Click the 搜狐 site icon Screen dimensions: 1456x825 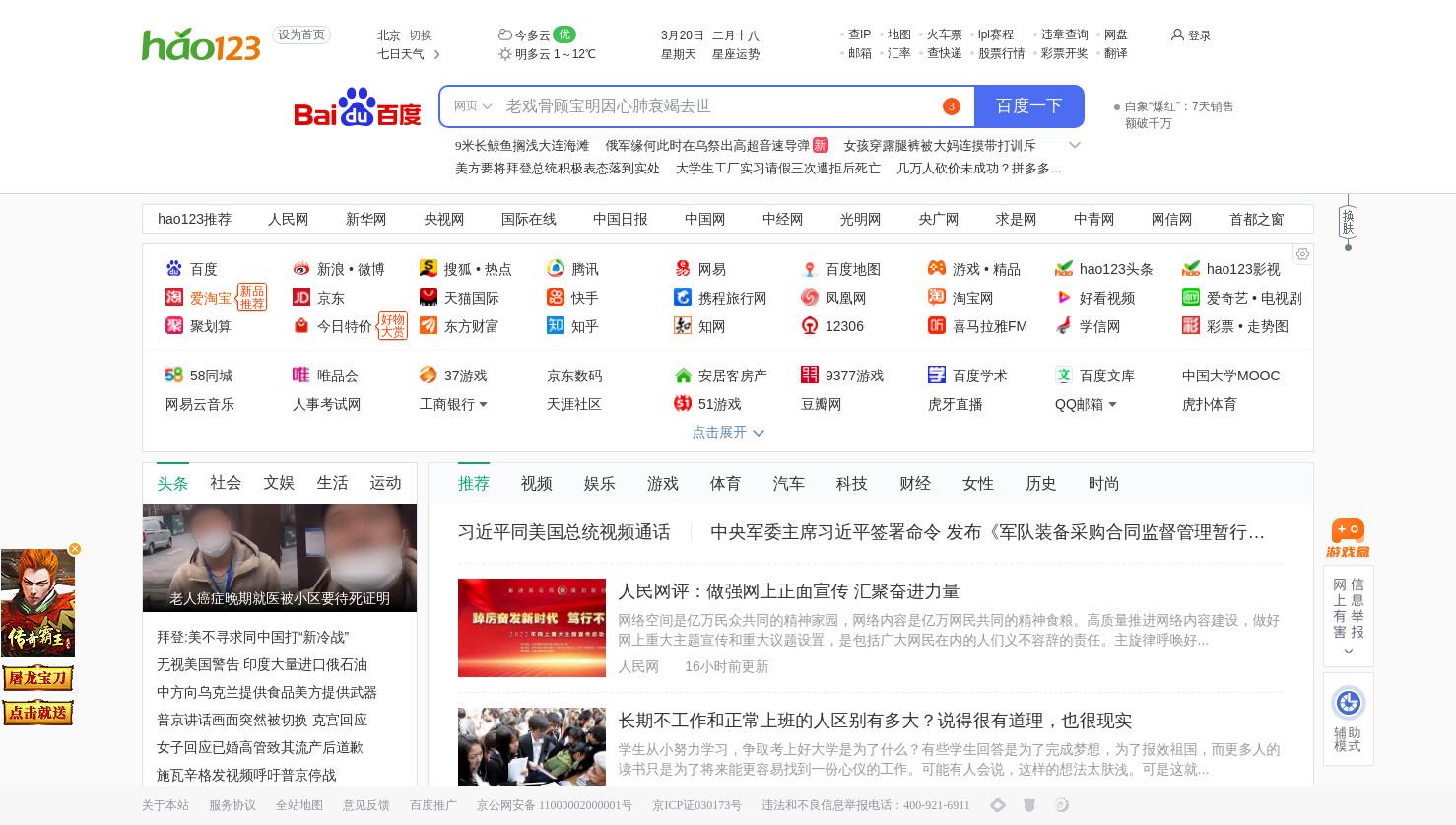429,268
